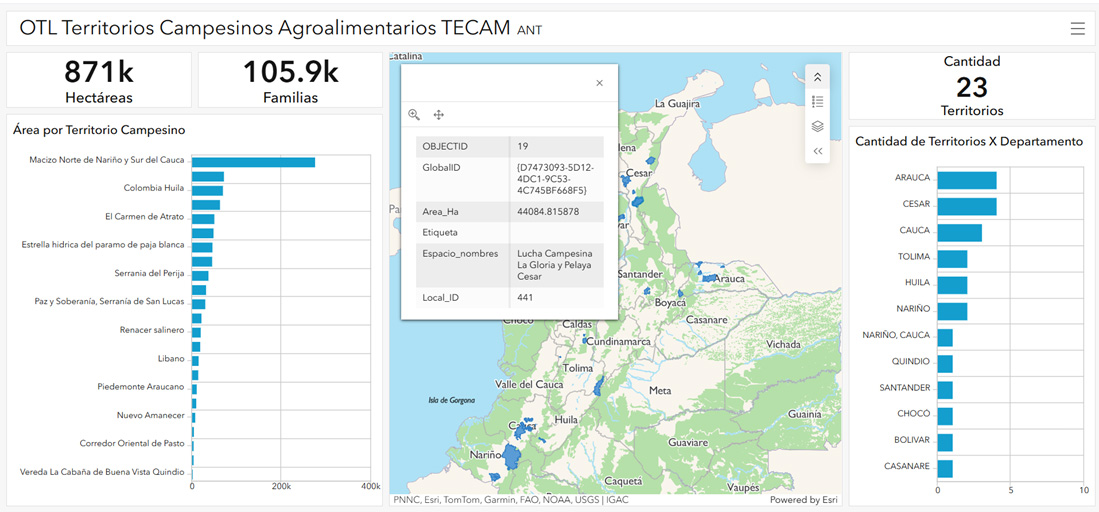
Task: Click the 105.9k Familias indicator card
Action: [x=290, y=80]
